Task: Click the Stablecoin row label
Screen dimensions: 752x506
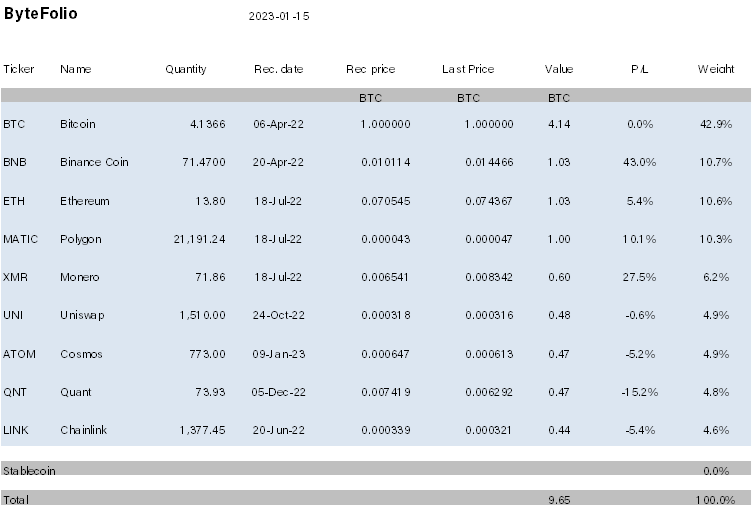Action: 29,471
